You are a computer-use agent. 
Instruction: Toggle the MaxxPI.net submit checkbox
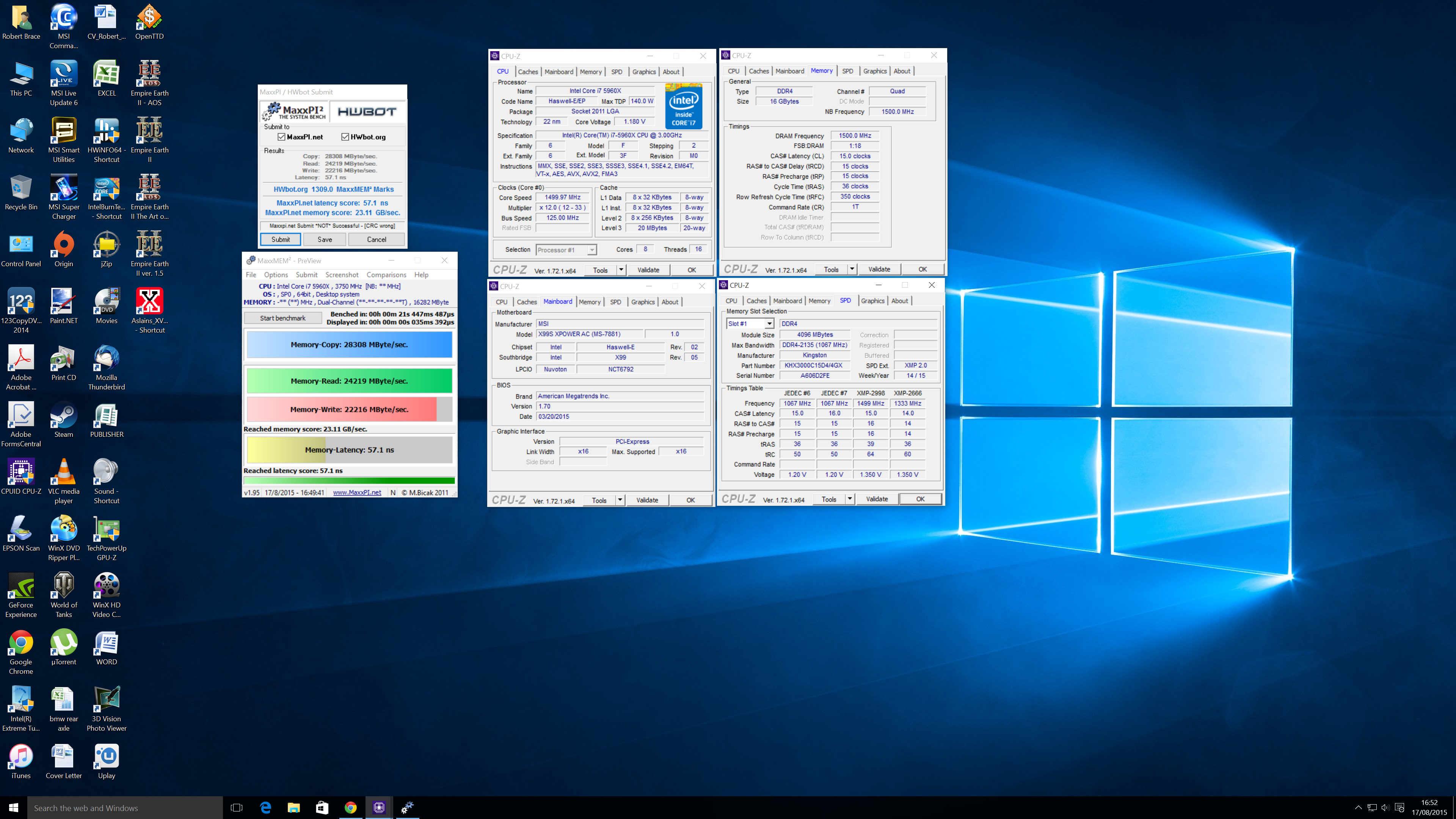click(x=281, y=137)
